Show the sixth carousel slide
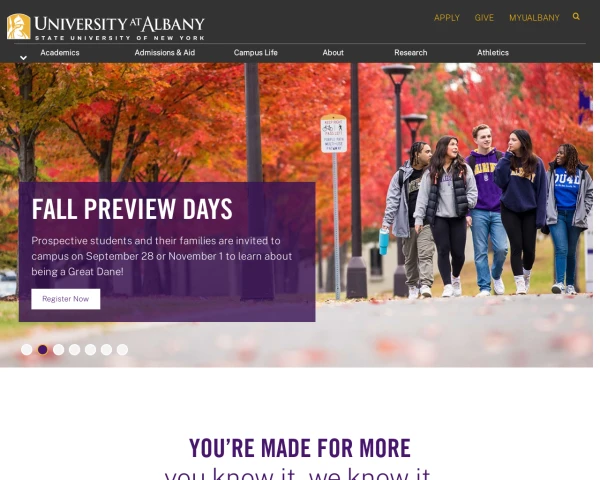This screenshot has width=600, height=480. (106, 349)
